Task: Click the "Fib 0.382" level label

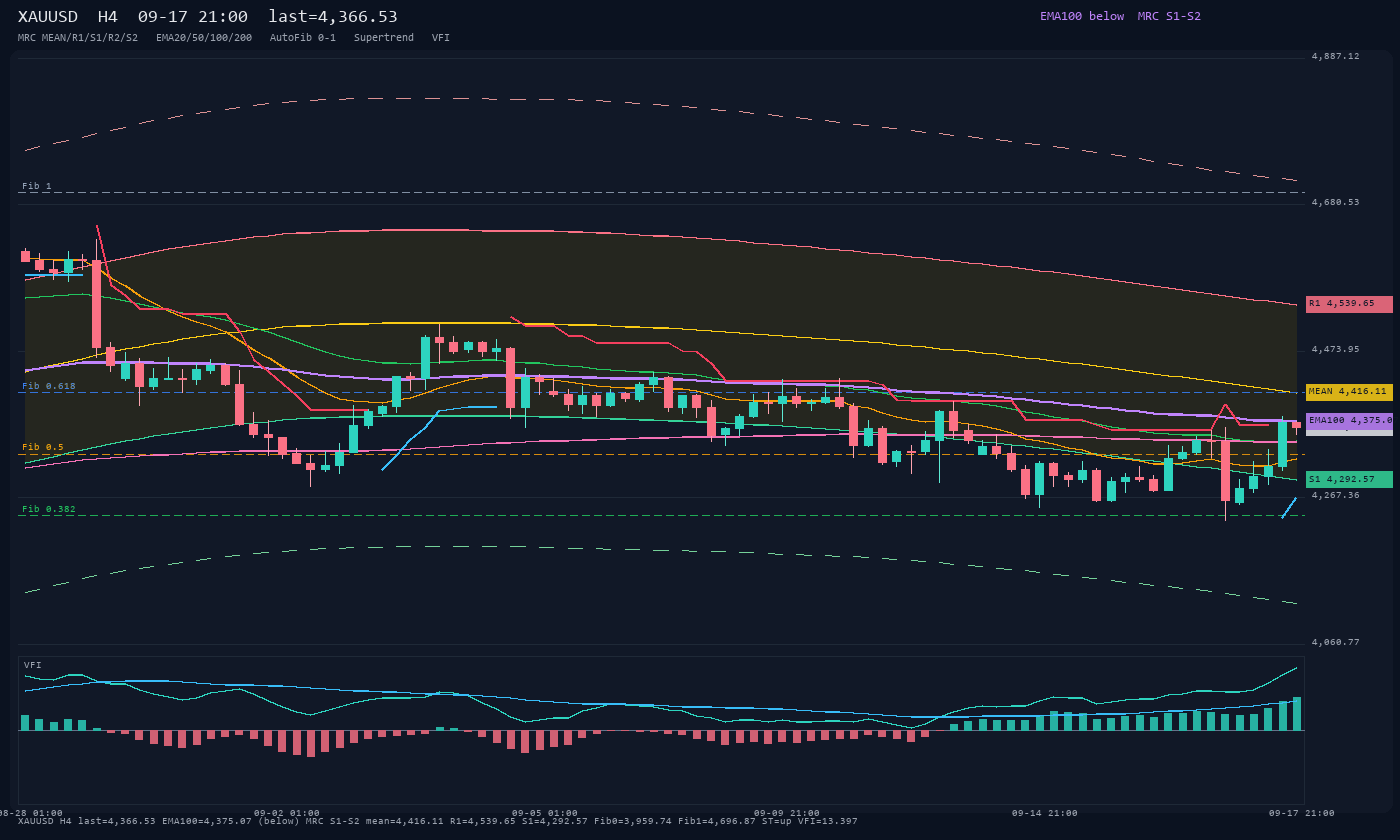Action: (x=49, y=510)
